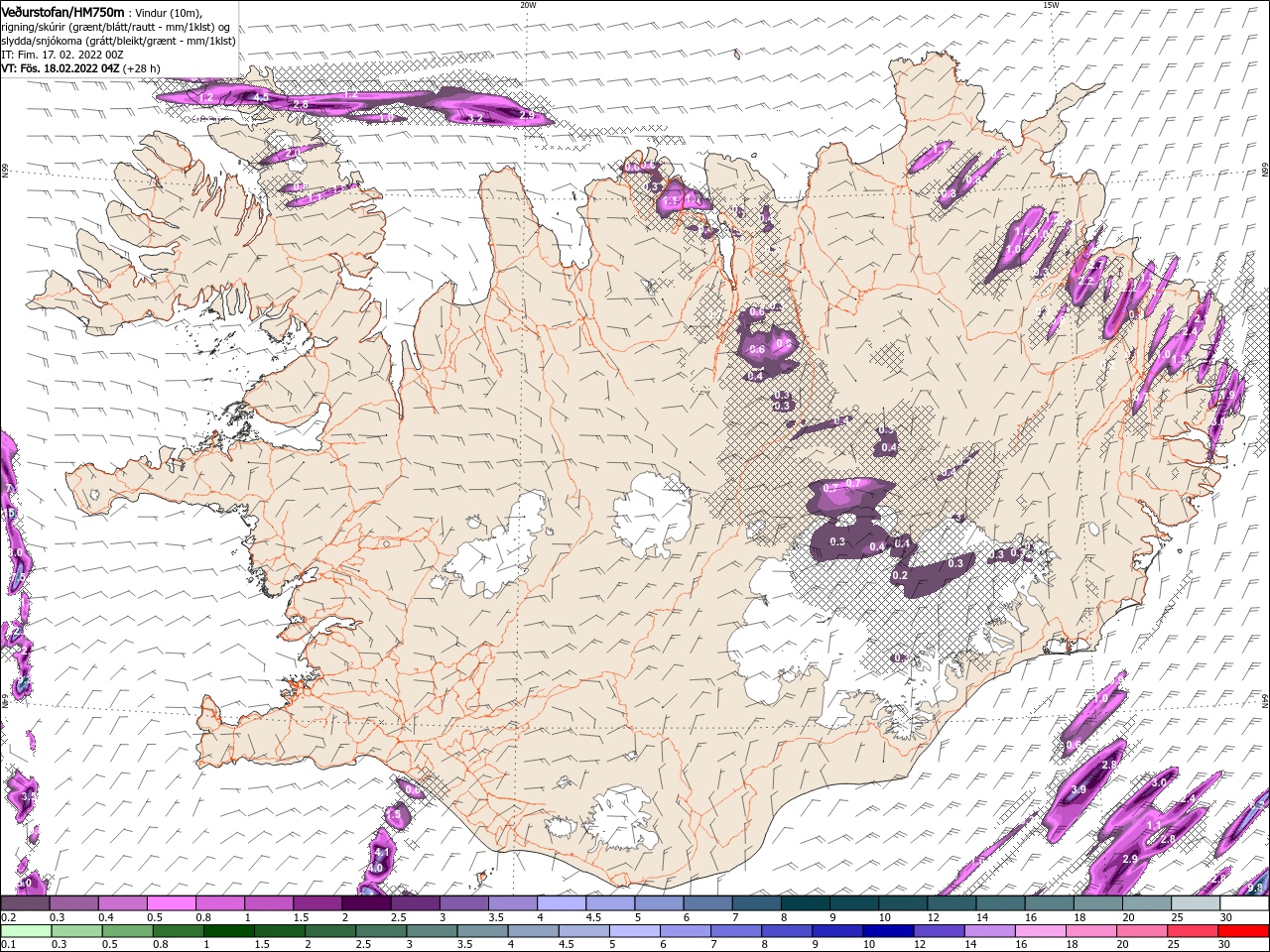Click the 20W longitude label at top

(528, 5)
